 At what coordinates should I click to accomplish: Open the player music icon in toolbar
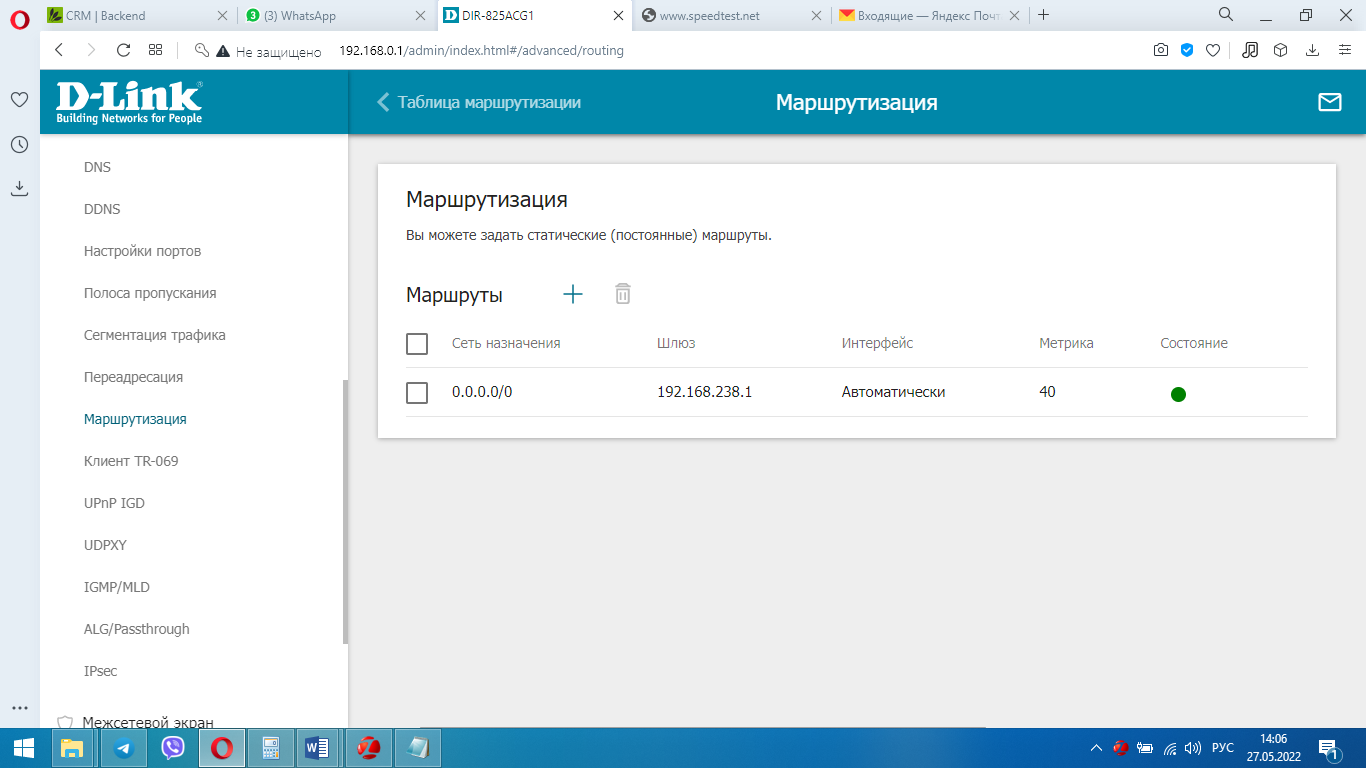click(x=1250, y=50)
